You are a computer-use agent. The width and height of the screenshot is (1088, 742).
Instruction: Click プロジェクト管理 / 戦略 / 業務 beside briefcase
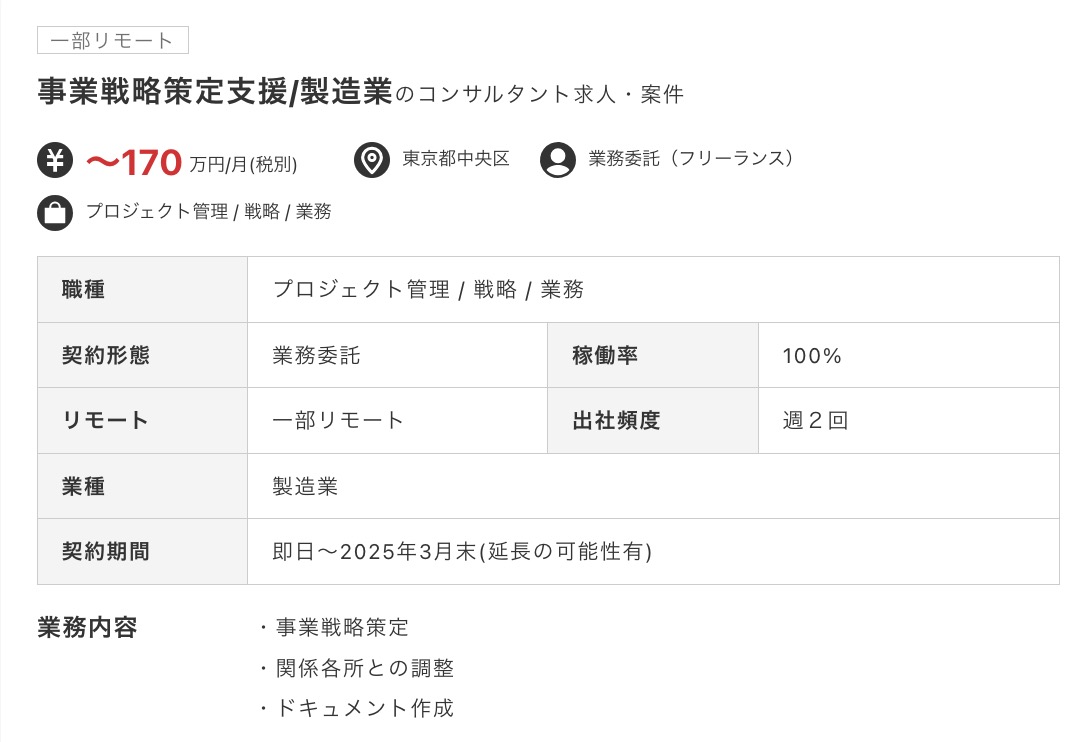click(208, 212)
